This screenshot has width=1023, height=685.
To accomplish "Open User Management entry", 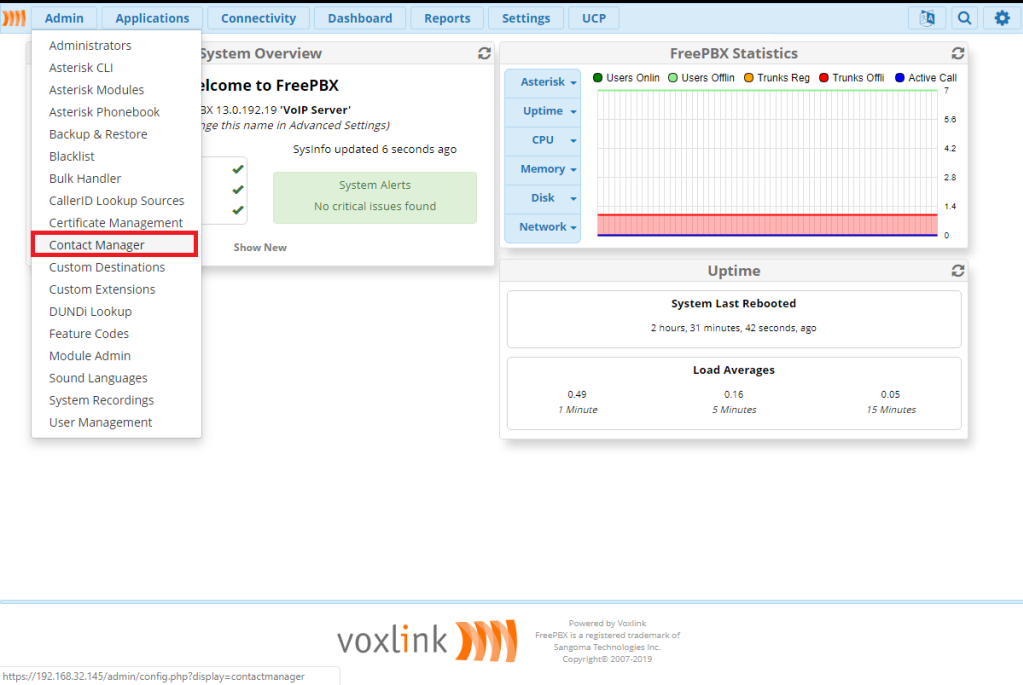I will coord(116,423).
